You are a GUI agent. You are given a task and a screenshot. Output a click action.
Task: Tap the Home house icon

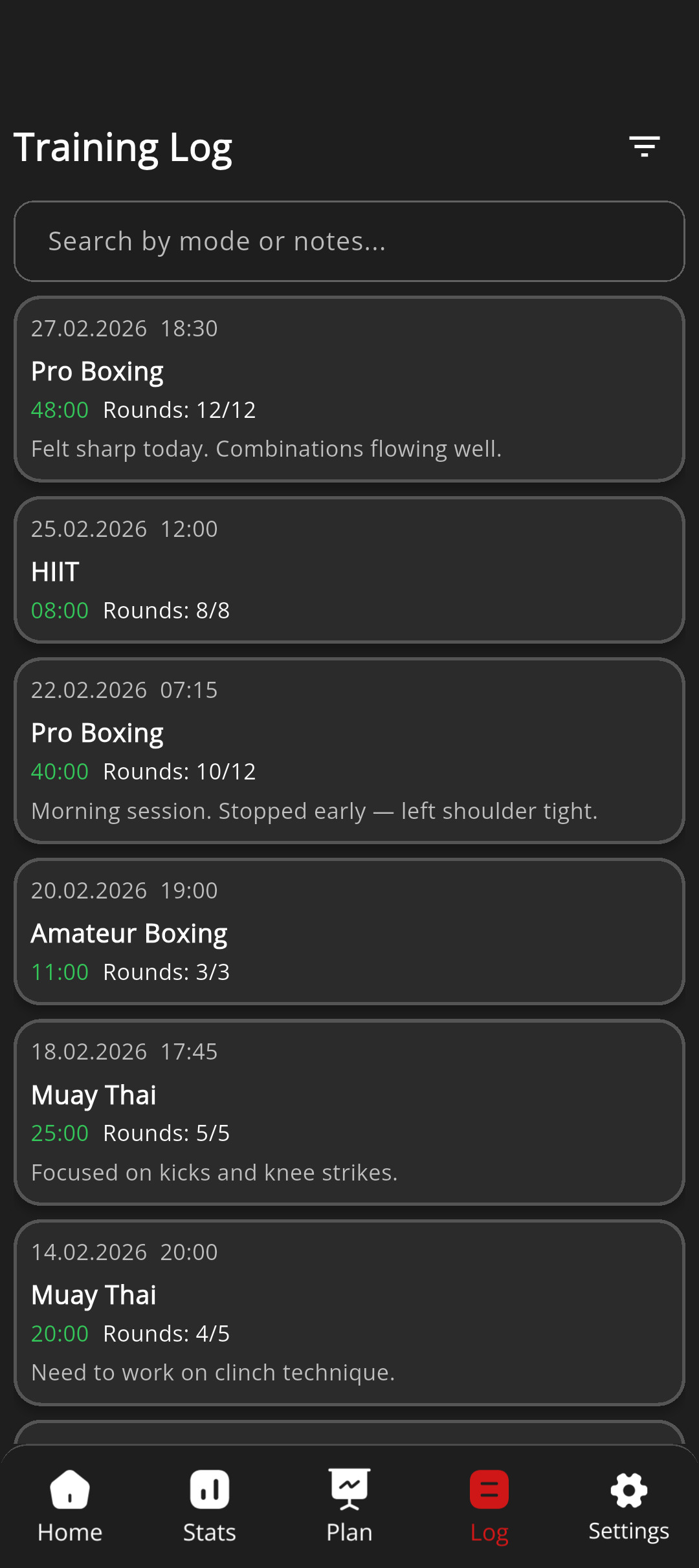[x=70, y=1489]
